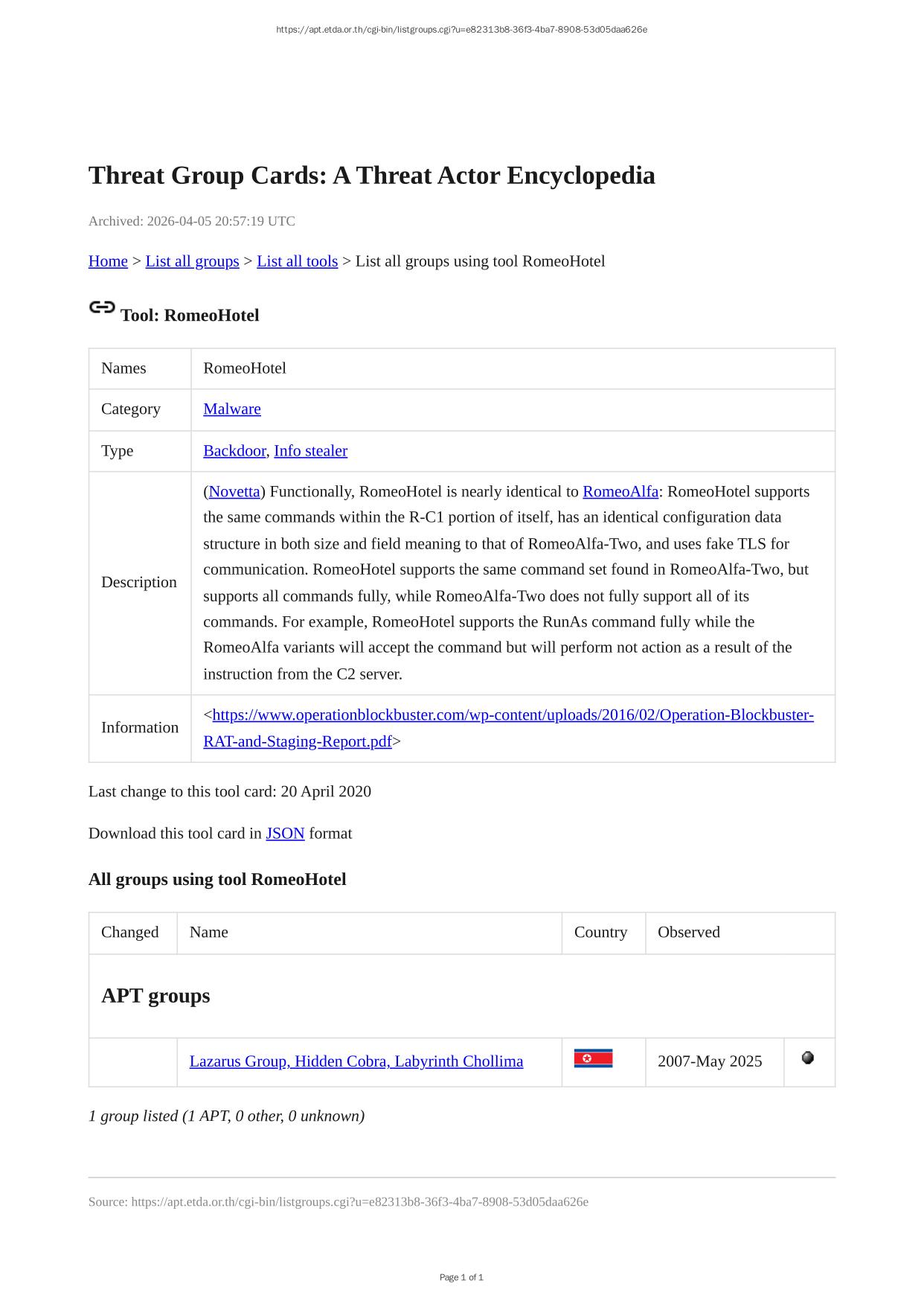The height and width of the screenshot is (1307, 924).
Task: Click the Observed column header
Action: [689, 932]
